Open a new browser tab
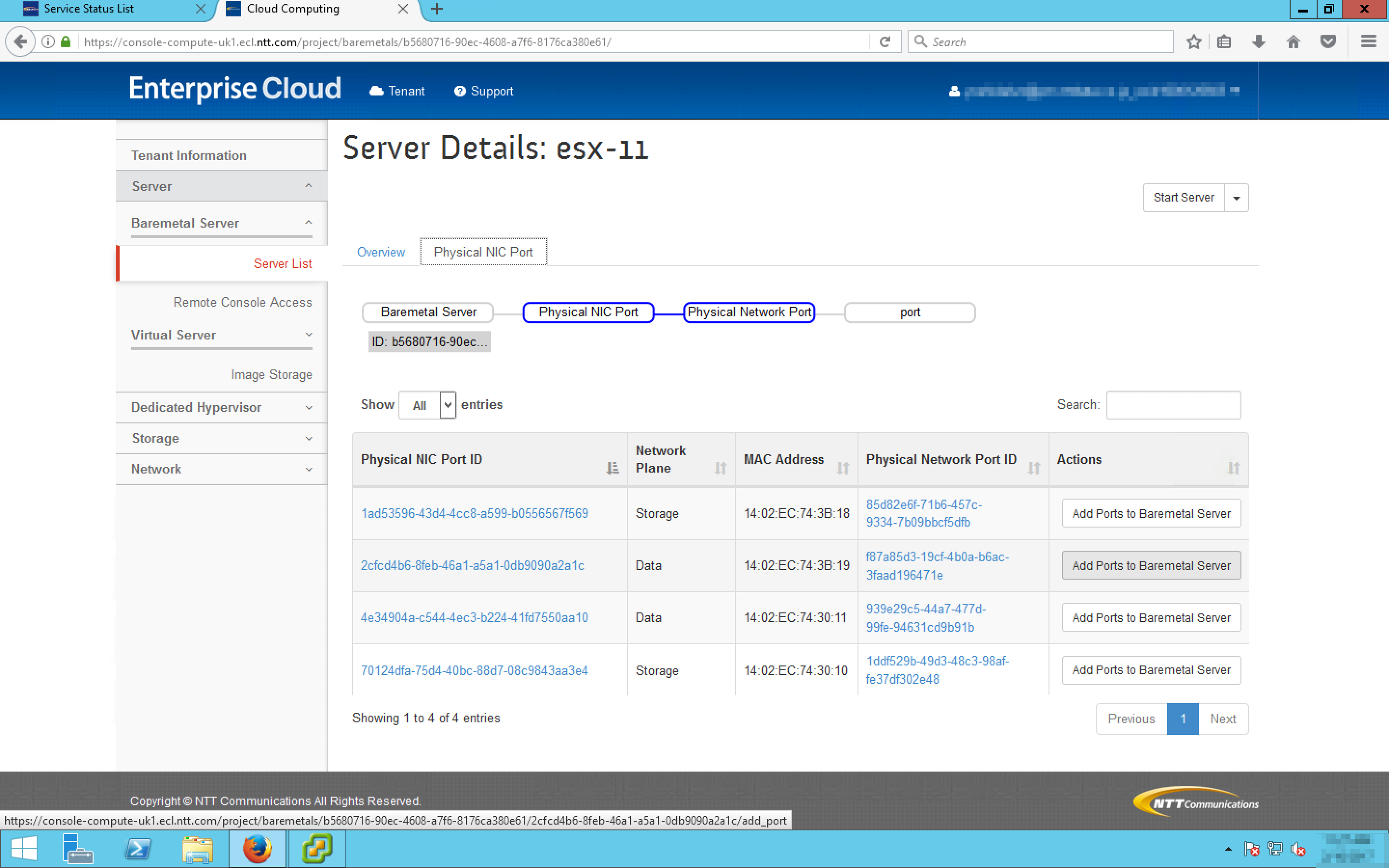1389x868 pixels. (x=437, y=9)
